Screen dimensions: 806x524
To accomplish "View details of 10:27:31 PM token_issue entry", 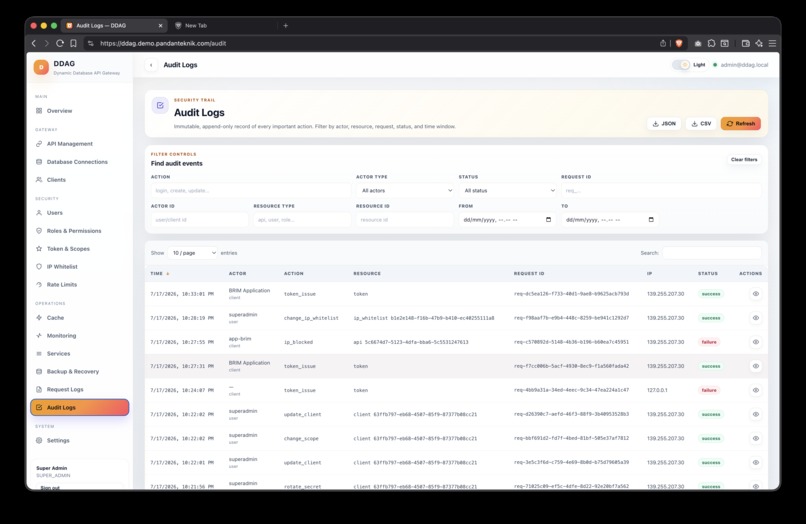I will [x=756, y=366].
